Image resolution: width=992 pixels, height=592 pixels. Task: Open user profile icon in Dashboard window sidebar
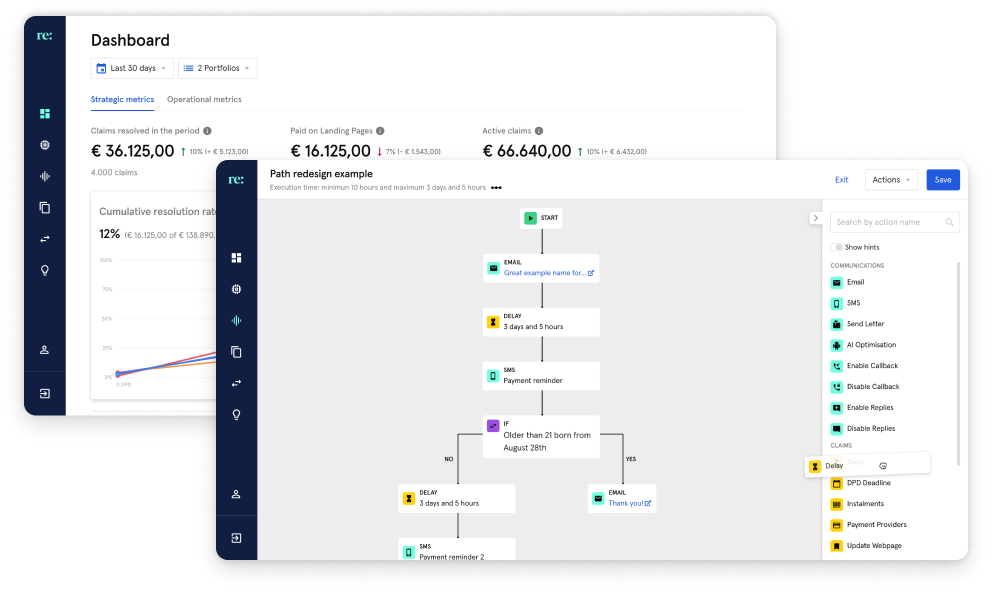tap(45, 350)
